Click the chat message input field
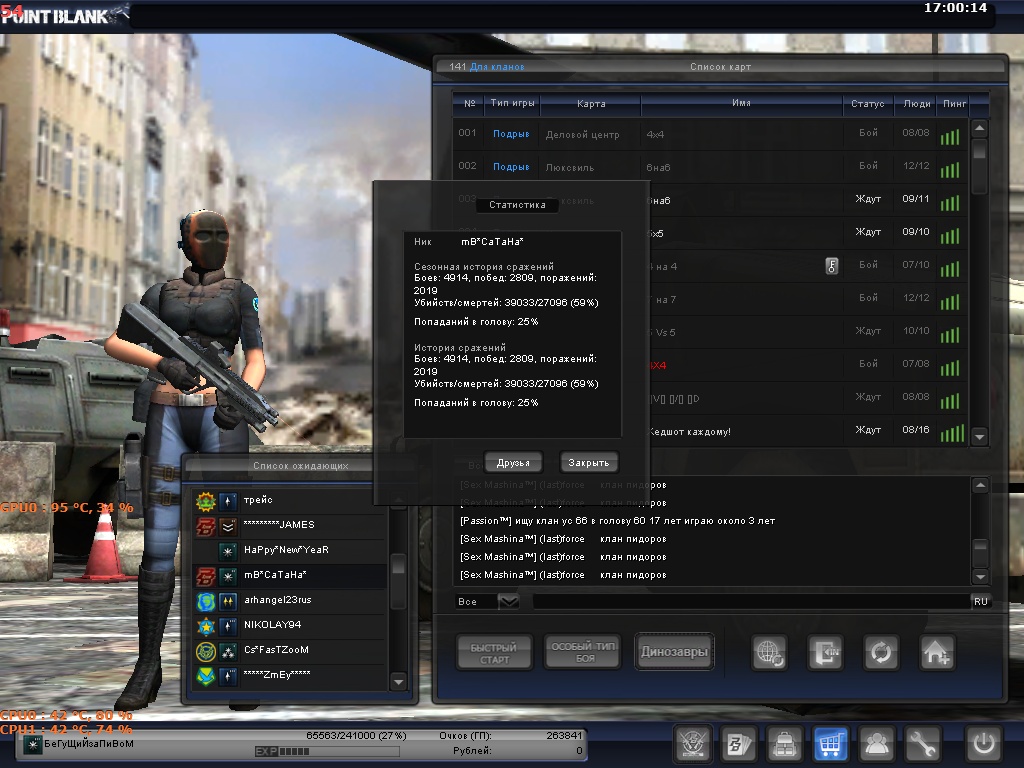Viewport: 1024px width, 768px height. coord(751,601)
